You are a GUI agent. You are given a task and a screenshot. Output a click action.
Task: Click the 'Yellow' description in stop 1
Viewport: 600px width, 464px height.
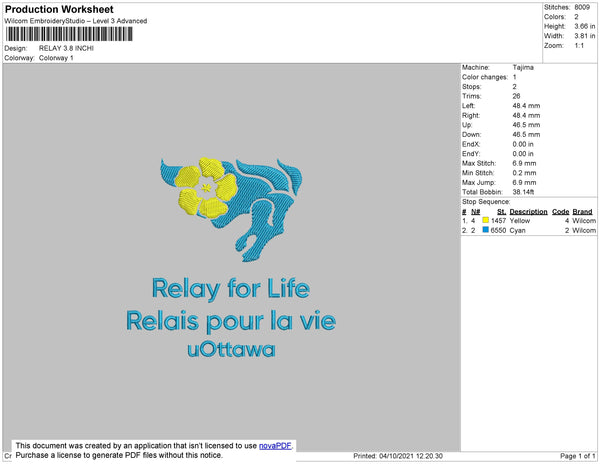pyautogui.click(x=520, y=221)
